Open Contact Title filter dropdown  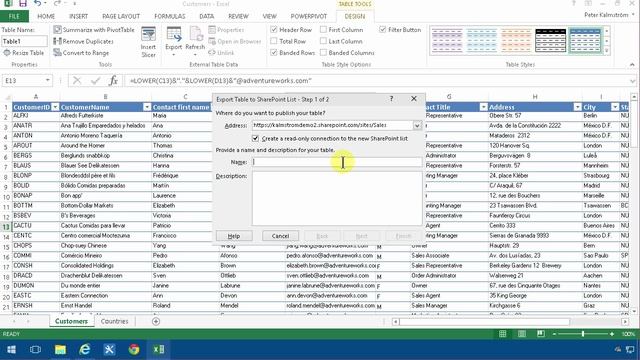pos(483,107)
